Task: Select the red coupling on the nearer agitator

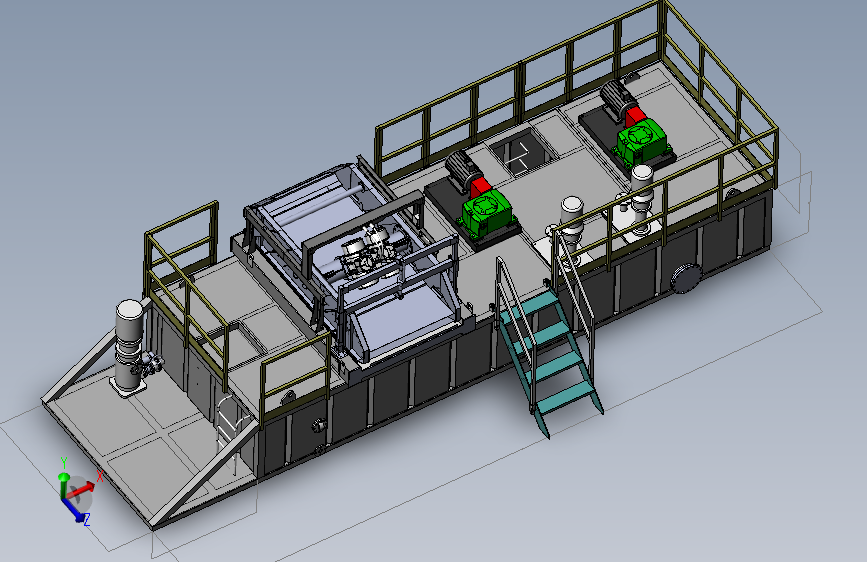Action: pos(479,187)
